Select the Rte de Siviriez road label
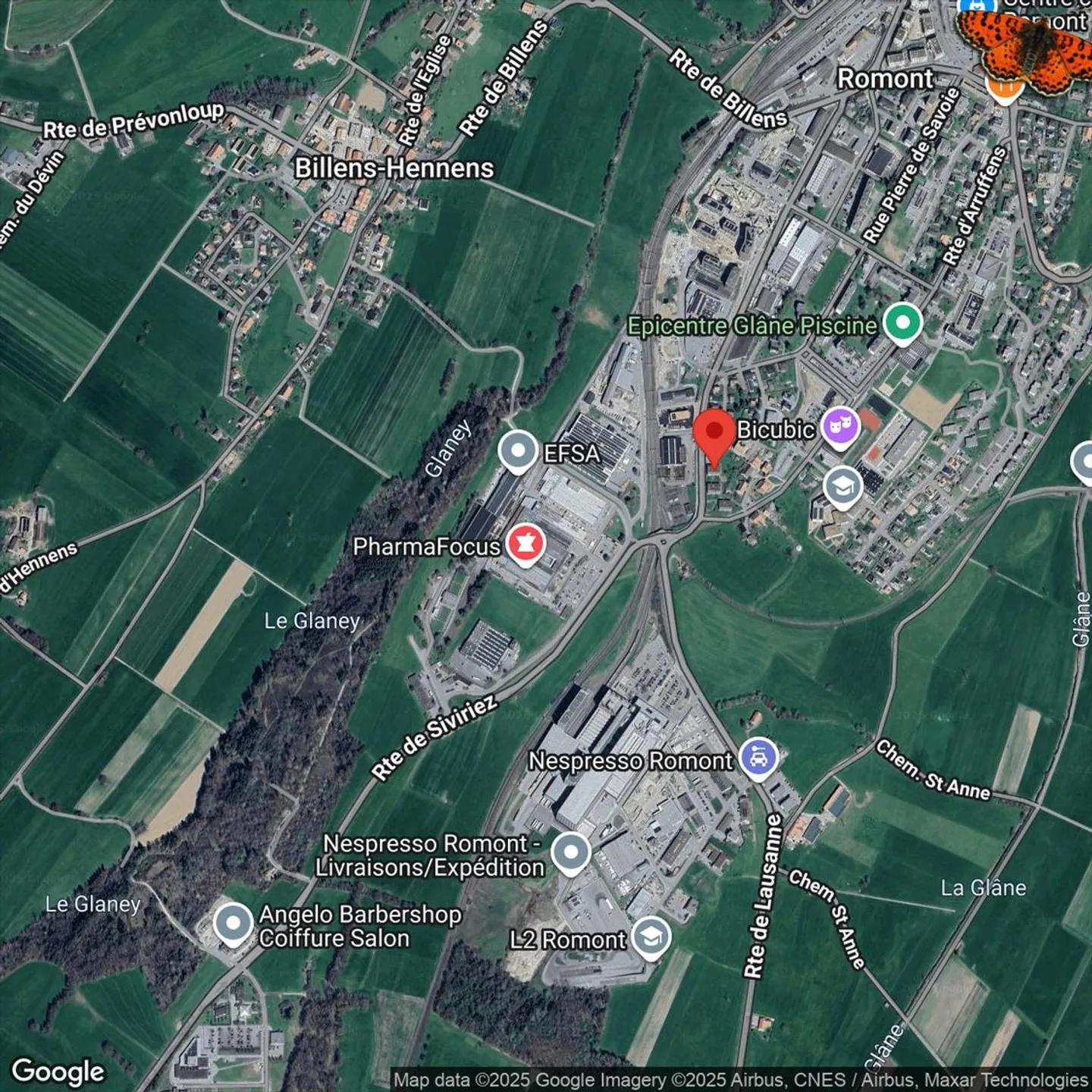The image size is (1092, 1092). pos(435,736)
